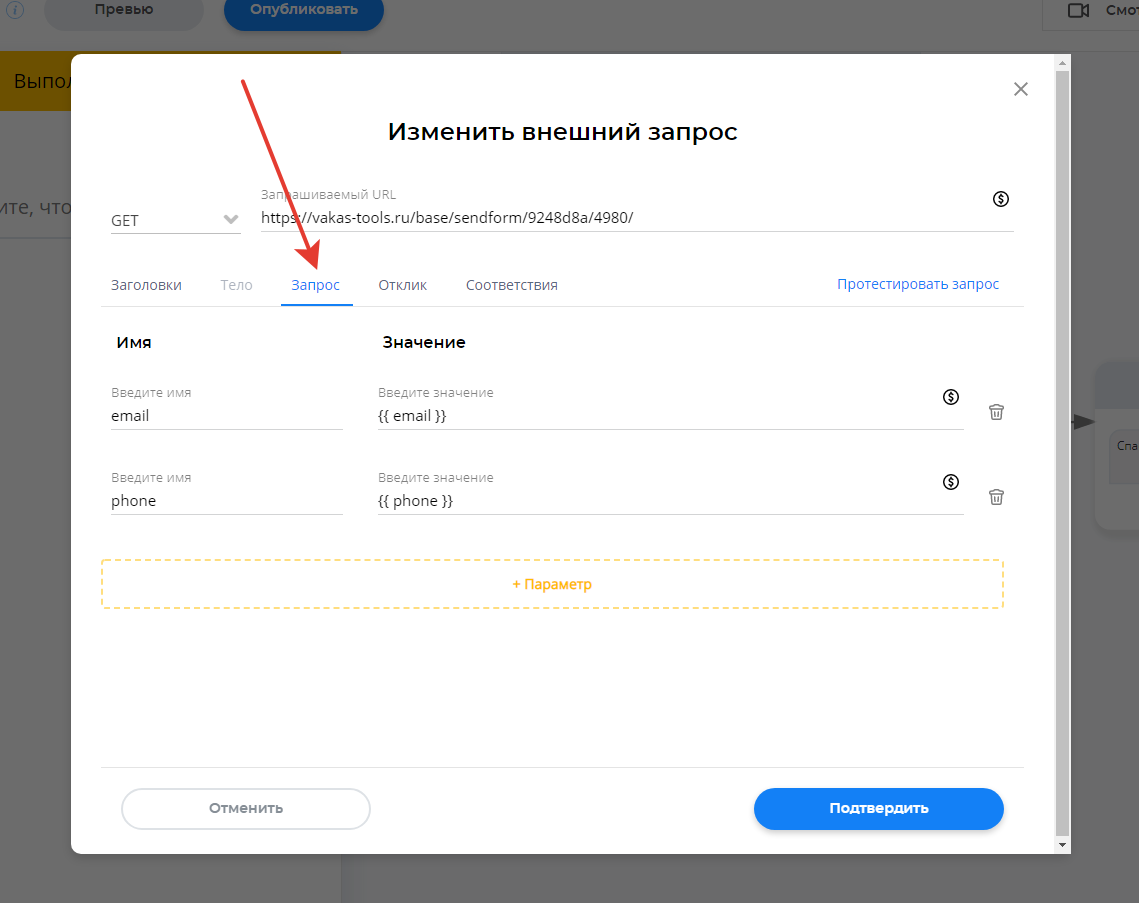Click the Протестировать запрос link
The width and height of the screenshot is (1139, 903).
[917, 284]
